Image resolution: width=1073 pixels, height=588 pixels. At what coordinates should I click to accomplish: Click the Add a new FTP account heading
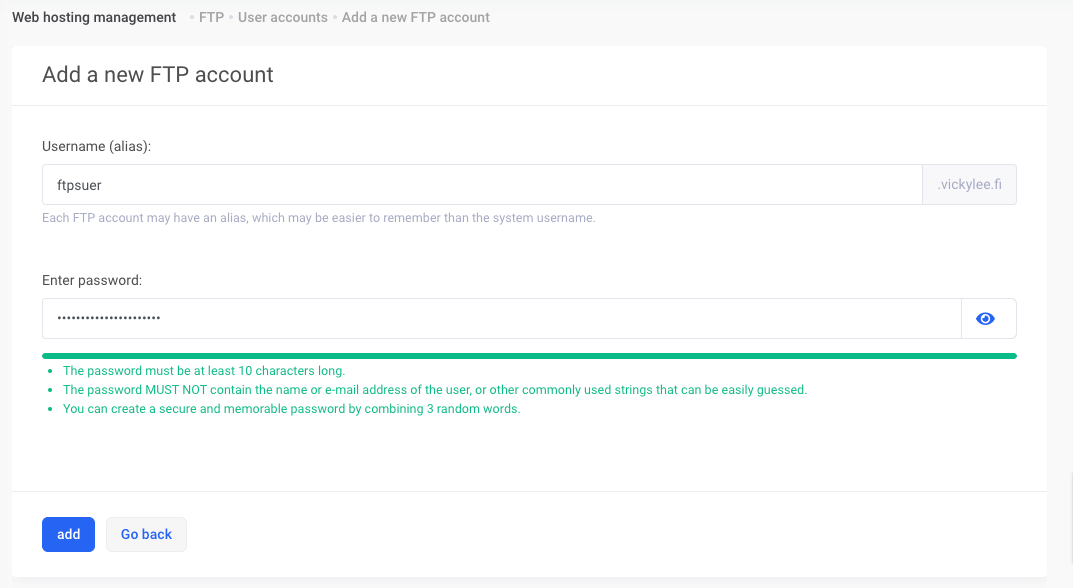(158, 75)
